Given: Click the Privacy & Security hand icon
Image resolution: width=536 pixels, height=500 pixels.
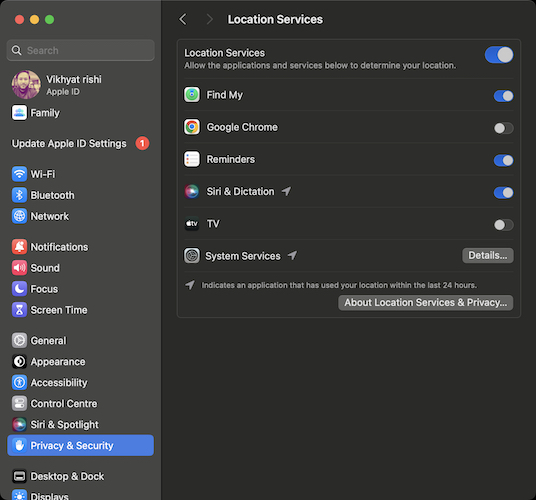Looking at the screenshot, I should click(19, 445).
